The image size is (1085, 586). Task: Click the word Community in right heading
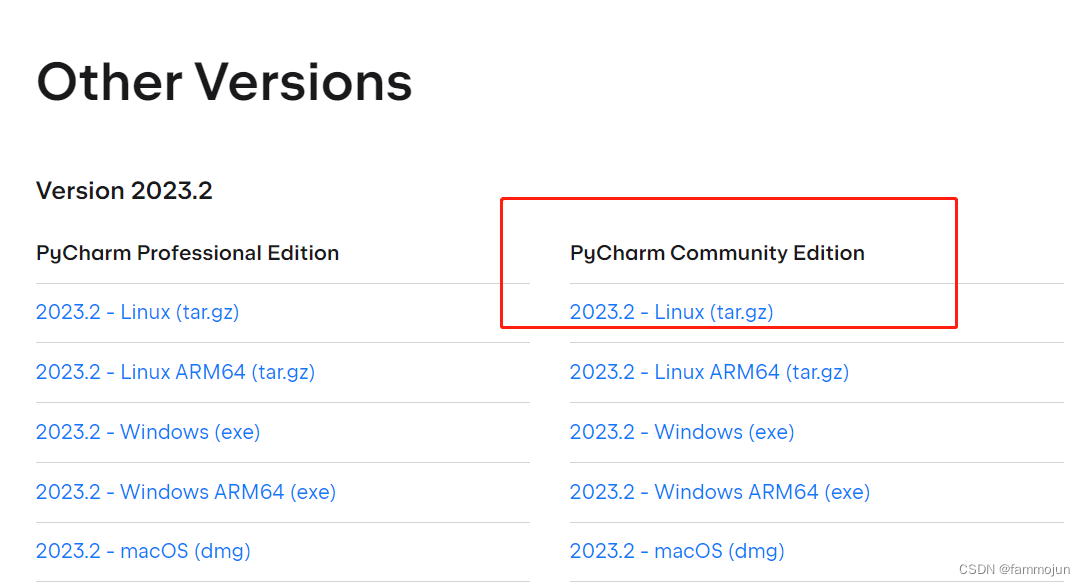point(729,253)
